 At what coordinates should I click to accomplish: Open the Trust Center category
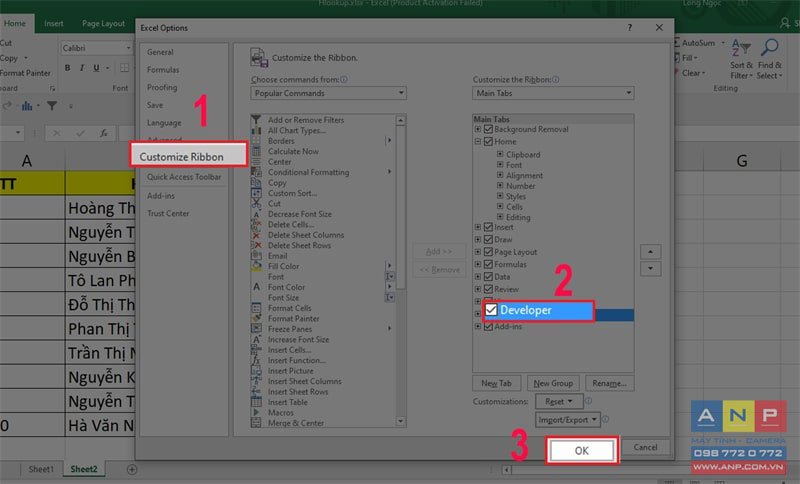pos(168,213)
